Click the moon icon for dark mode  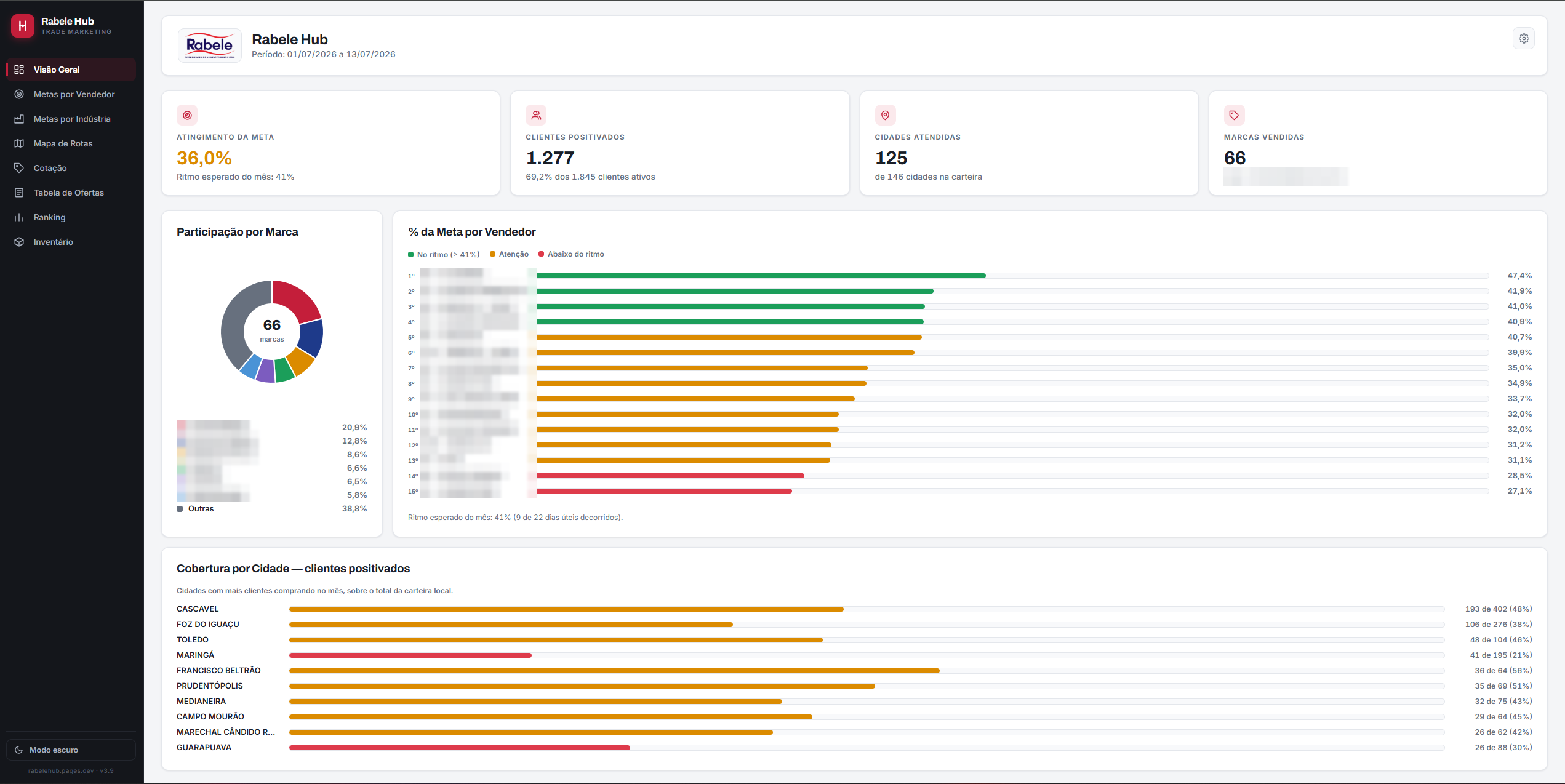tap(18, 750)
